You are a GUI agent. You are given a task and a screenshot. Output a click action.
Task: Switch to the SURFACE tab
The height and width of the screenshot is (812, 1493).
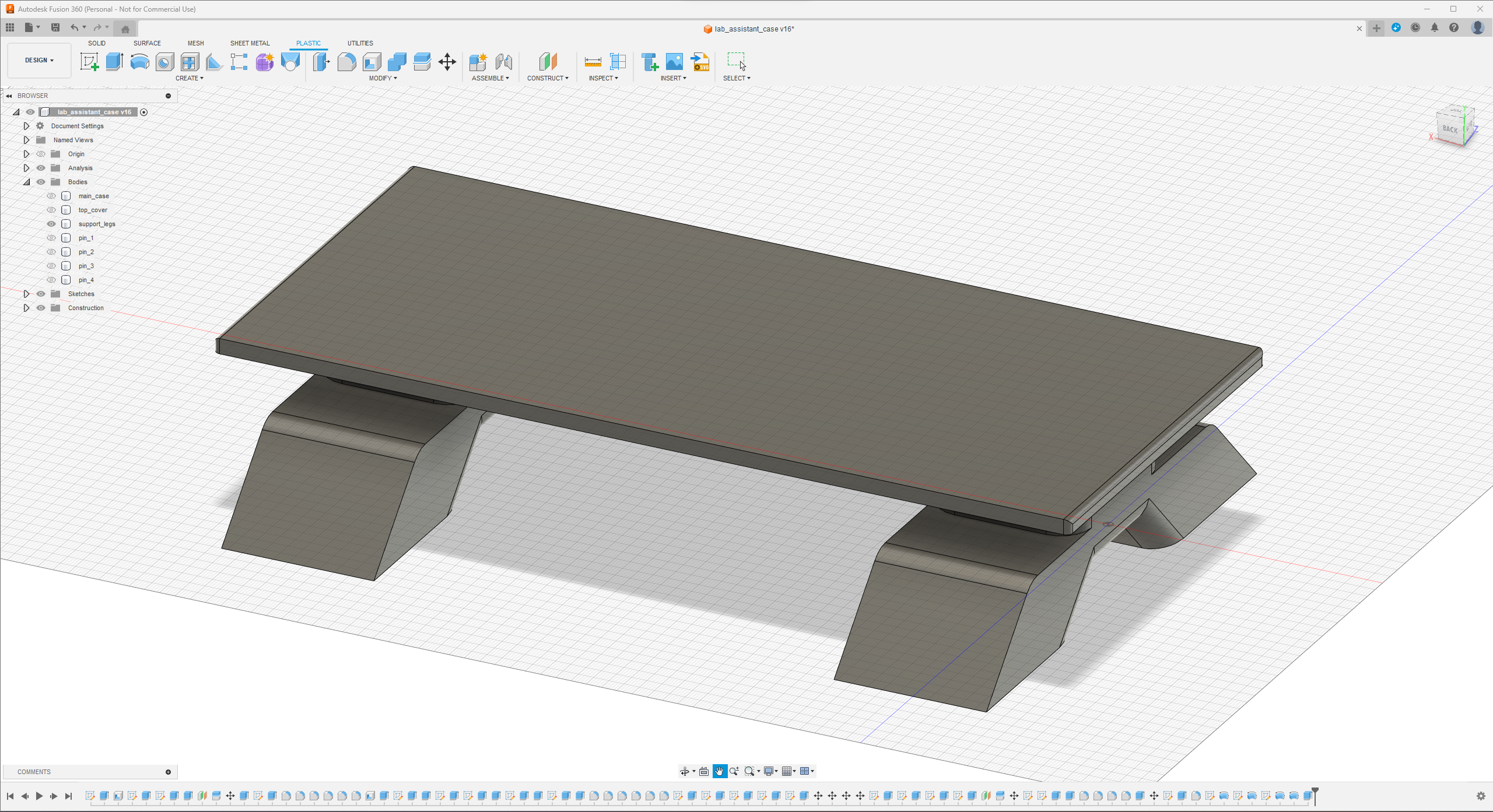coord(147,43)
